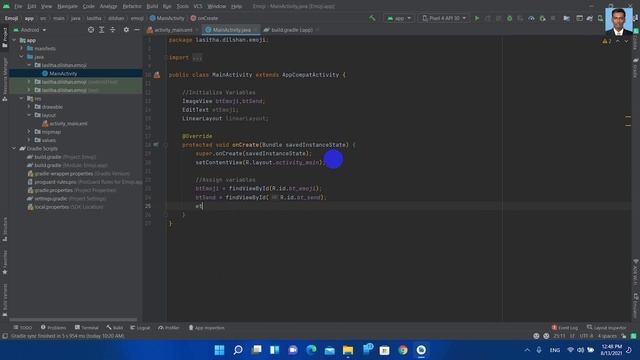Expand the mipmap folder
640x360 pixels.
(x=29, y=132)
